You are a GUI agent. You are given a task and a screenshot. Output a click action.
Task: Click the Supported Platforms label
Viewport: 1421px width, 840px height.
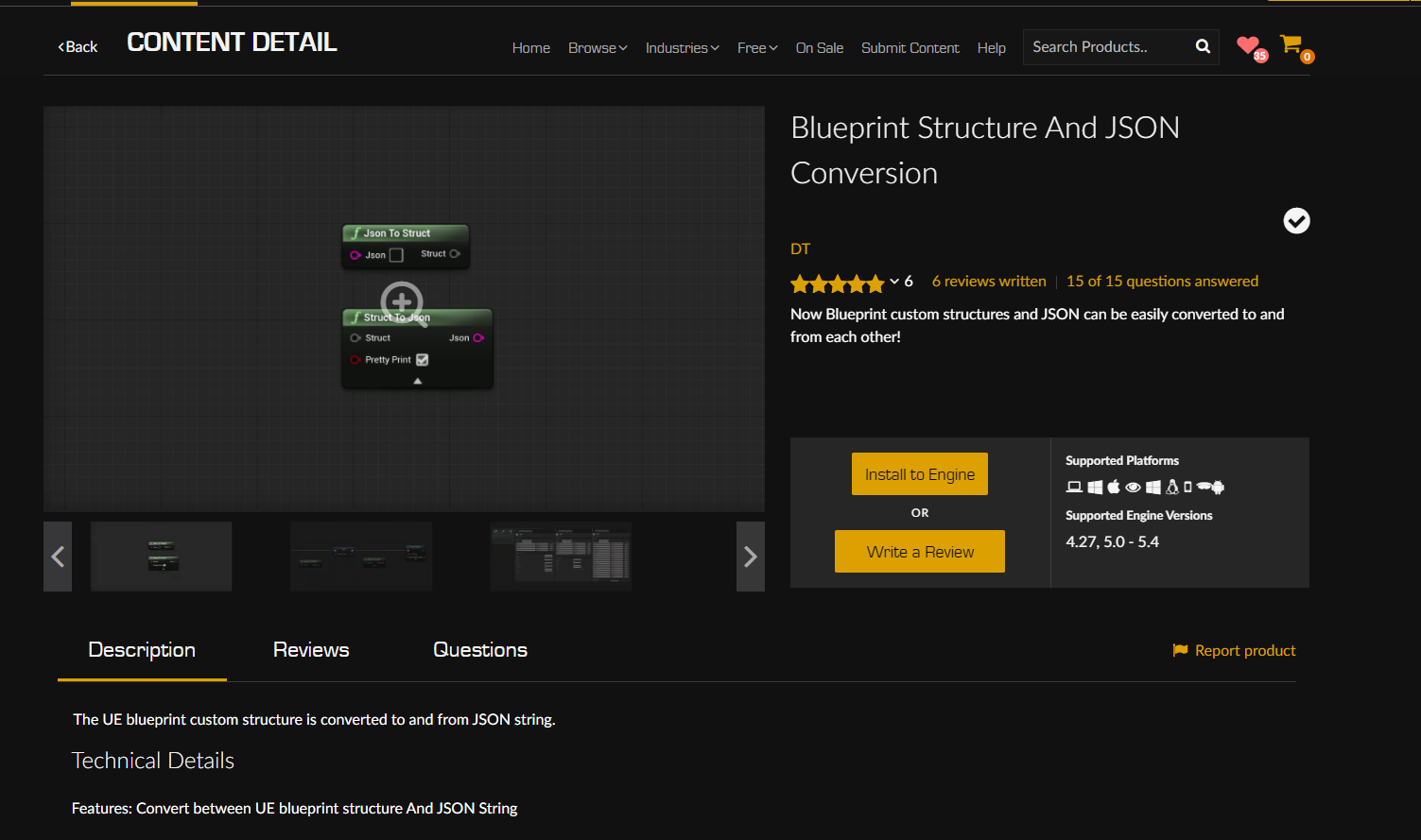pyautogui.click(x=1122, y=461)
